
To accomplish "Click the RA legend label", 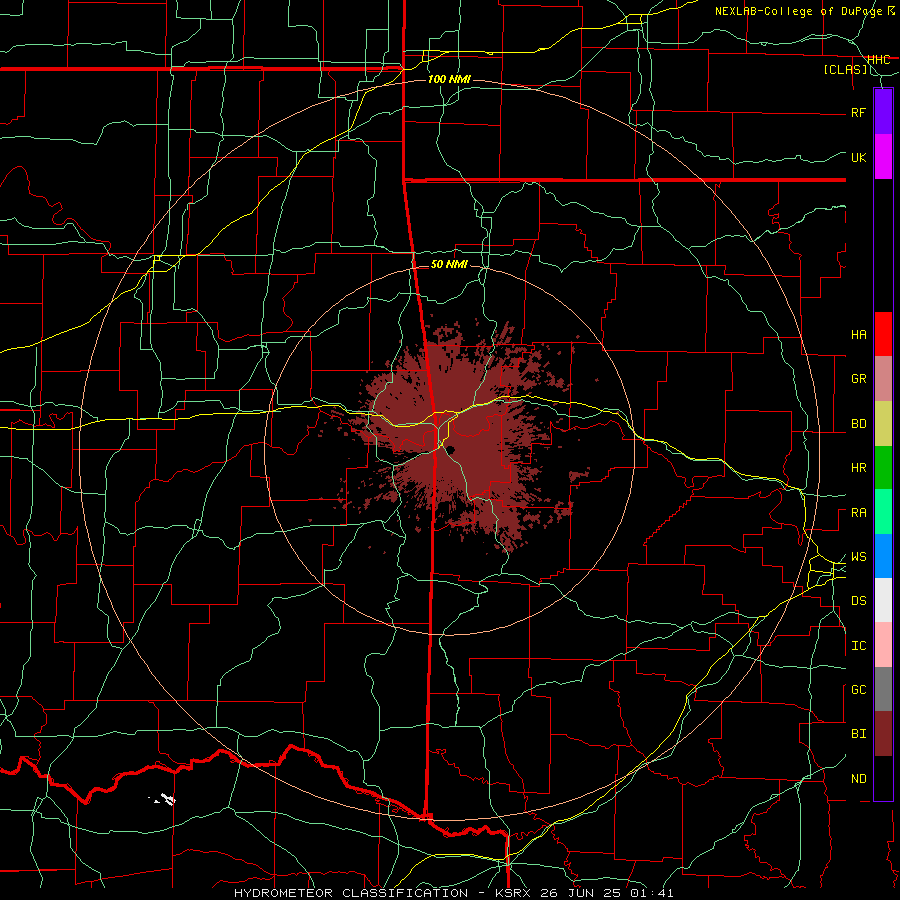I will pyautogui.click(x=859, y=513).
